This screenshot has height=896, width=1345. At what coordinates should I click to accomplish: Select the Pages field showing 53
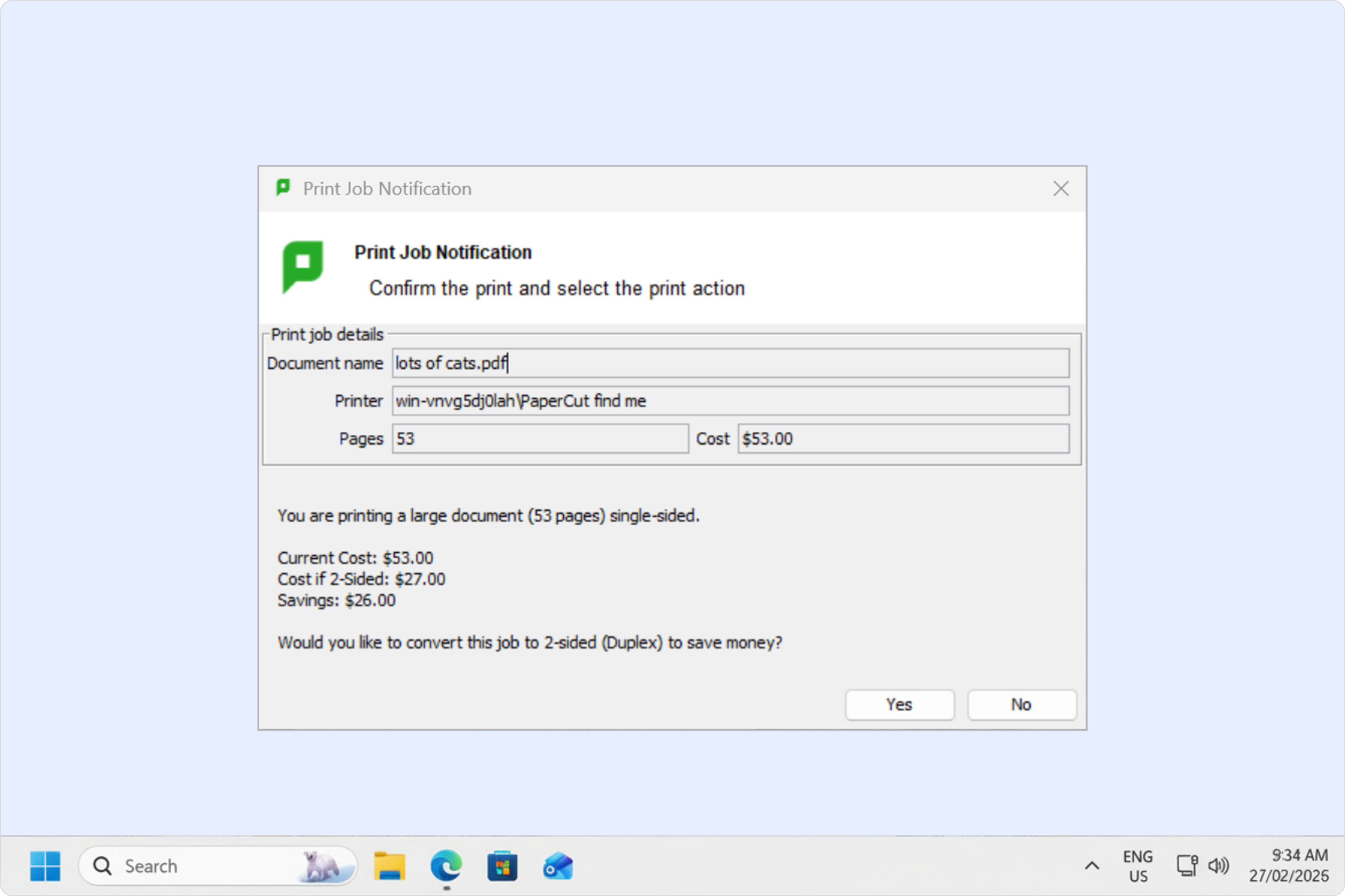click(539, 438)
